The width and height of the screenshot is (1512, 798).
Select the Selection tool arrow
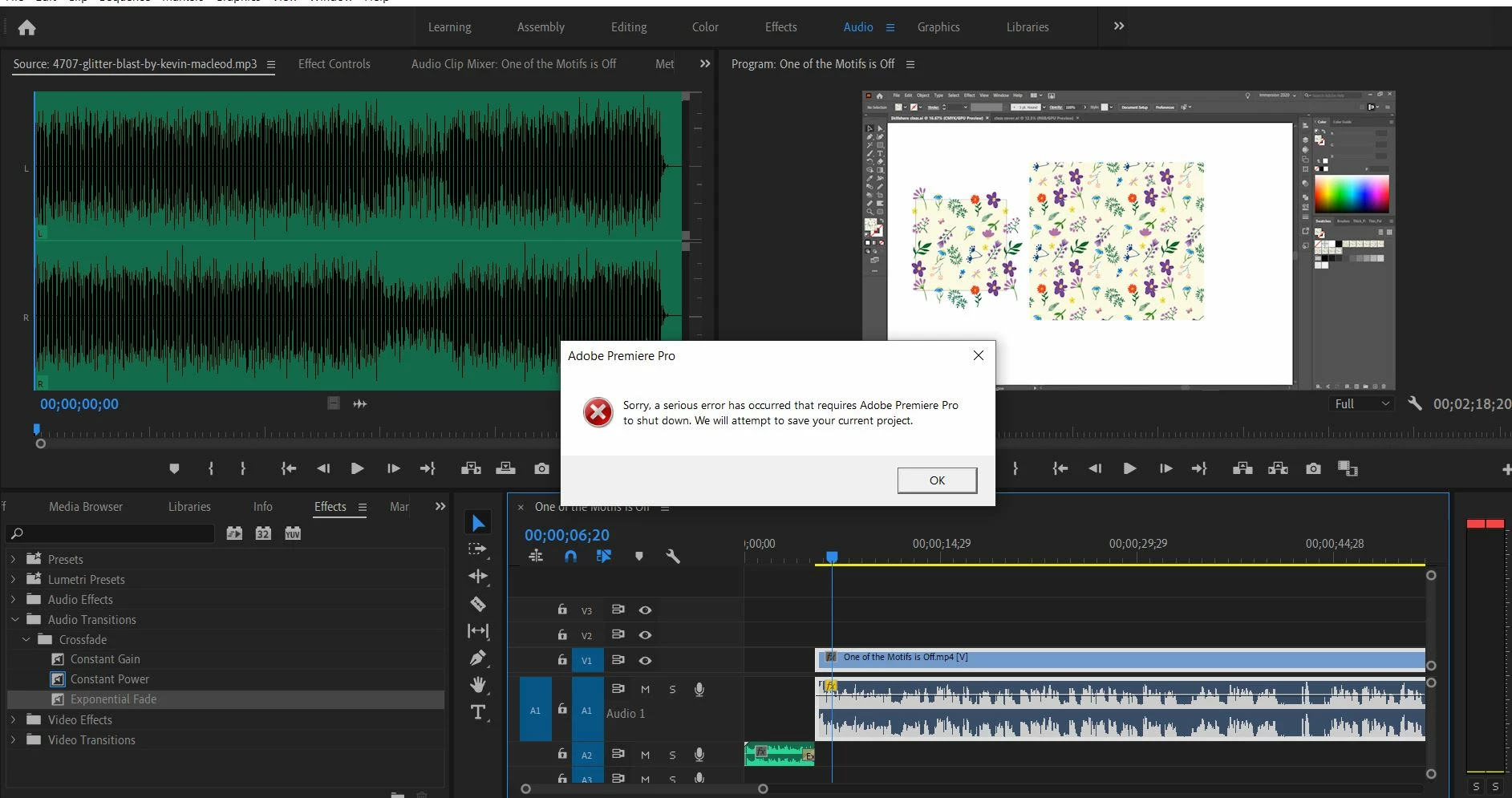point(478,524)
